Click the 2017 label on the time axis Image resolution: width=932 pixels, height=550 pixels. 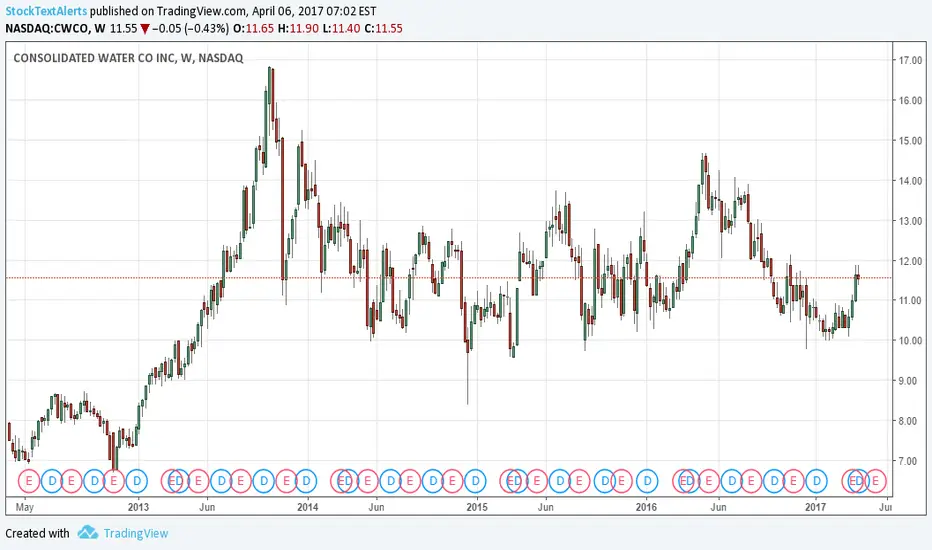coord(816,507)
